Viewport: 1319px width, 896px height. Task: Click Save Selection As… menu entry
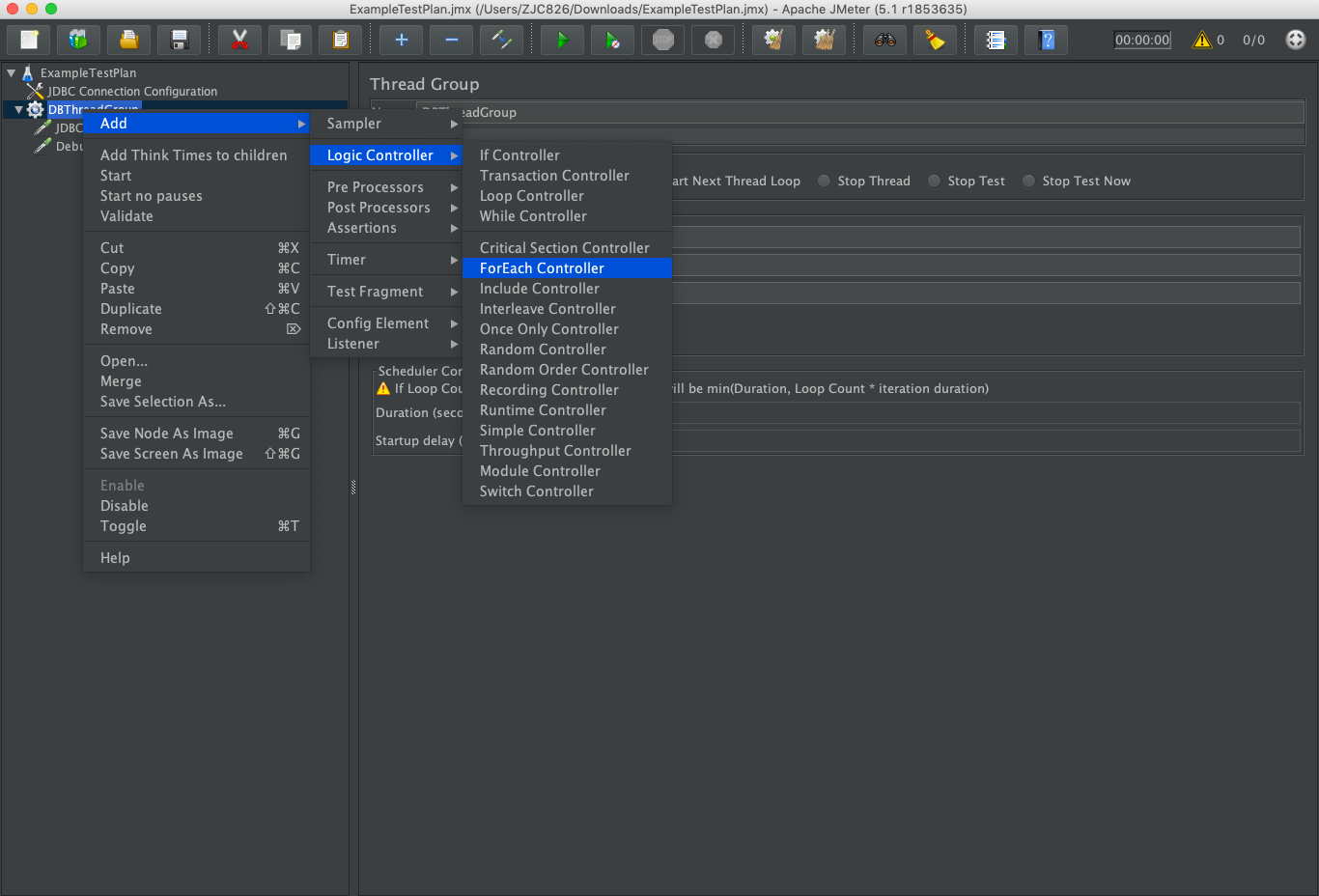tap(196, 402)
